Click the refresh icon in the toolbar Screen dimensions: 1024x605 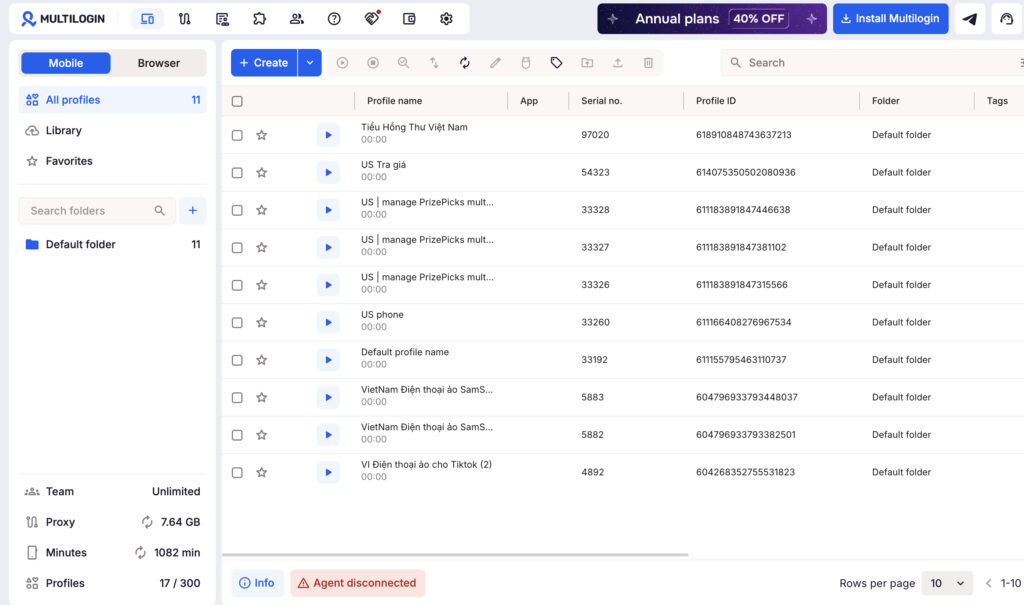pos(464,63)
